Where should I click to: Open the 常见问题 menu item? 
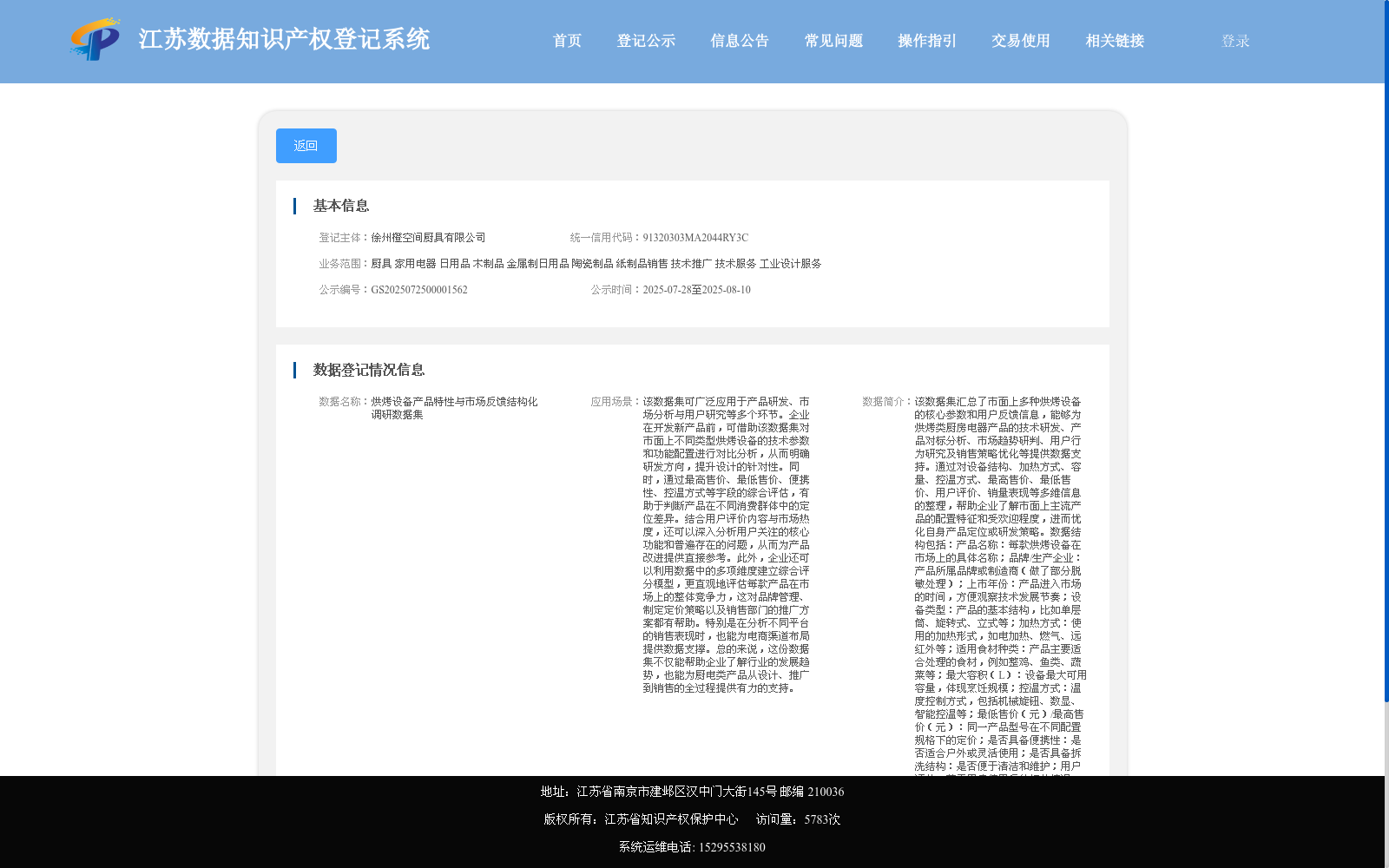833,41
